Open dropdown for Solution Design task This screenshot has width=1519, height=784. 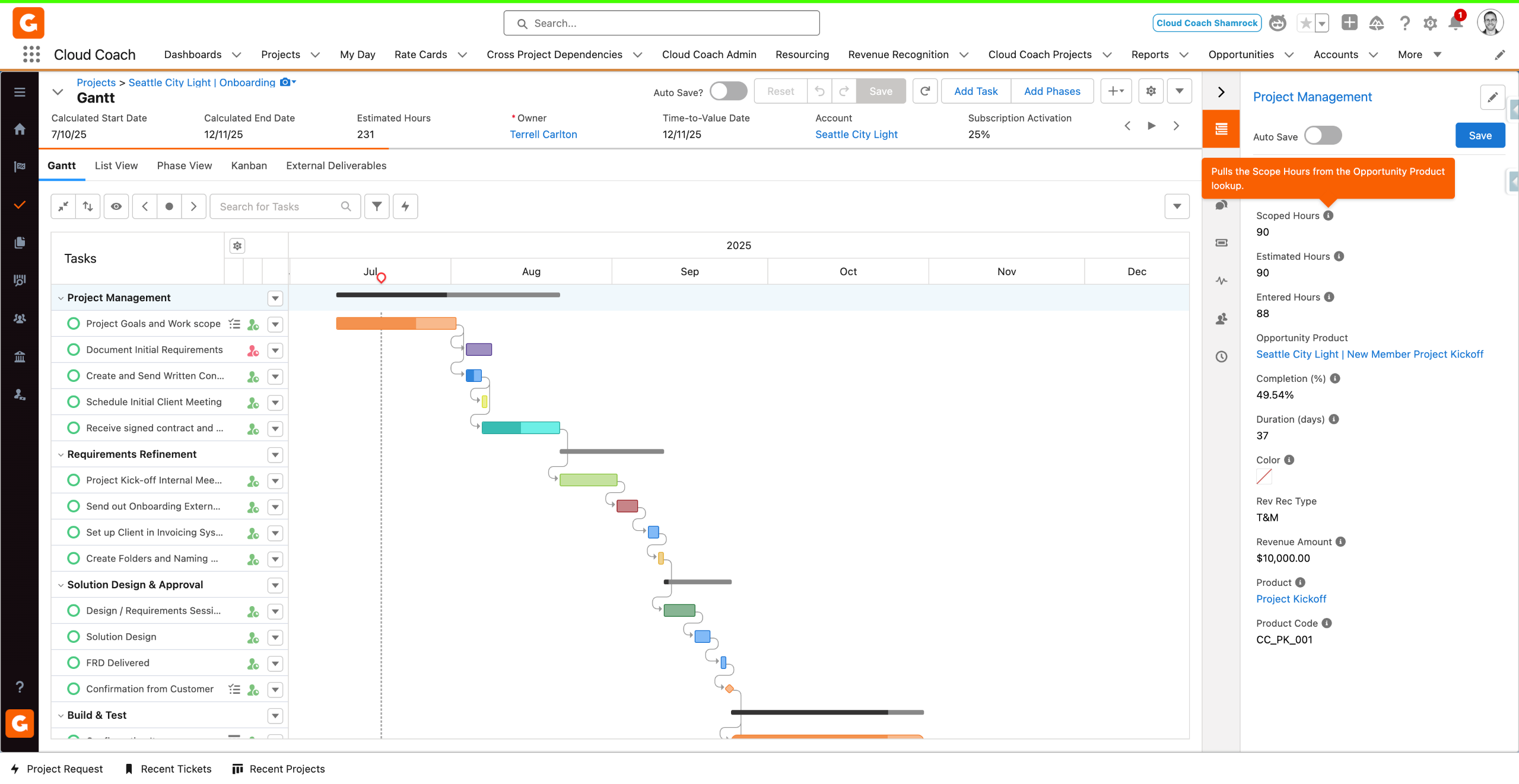coord(275,638)
